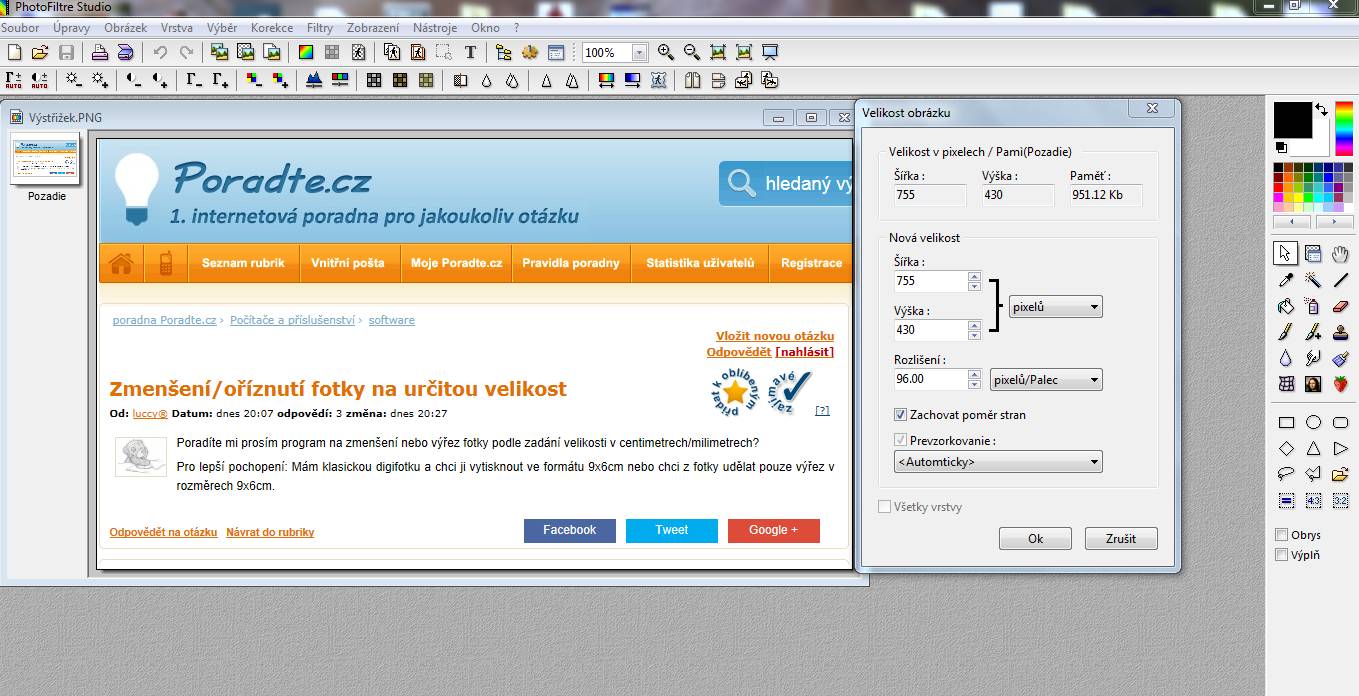Adjust the Rozlišení spinner arrows
Screen dimensions: 1359x696
(x=975, y=379)
